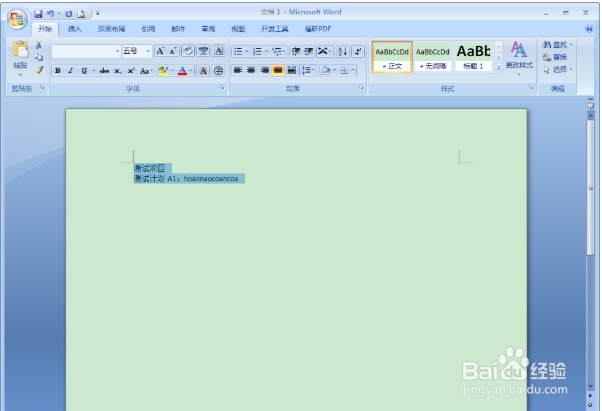Toggle superscript formatting
Viewport: 602px width, 411px height.
(131, 71)
